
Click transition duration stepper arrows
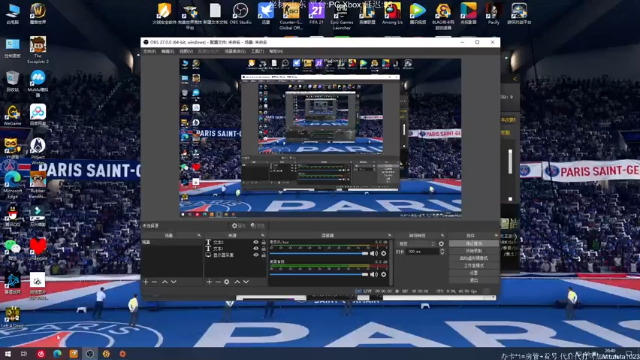pyautogui.click(x=442, y=252)
